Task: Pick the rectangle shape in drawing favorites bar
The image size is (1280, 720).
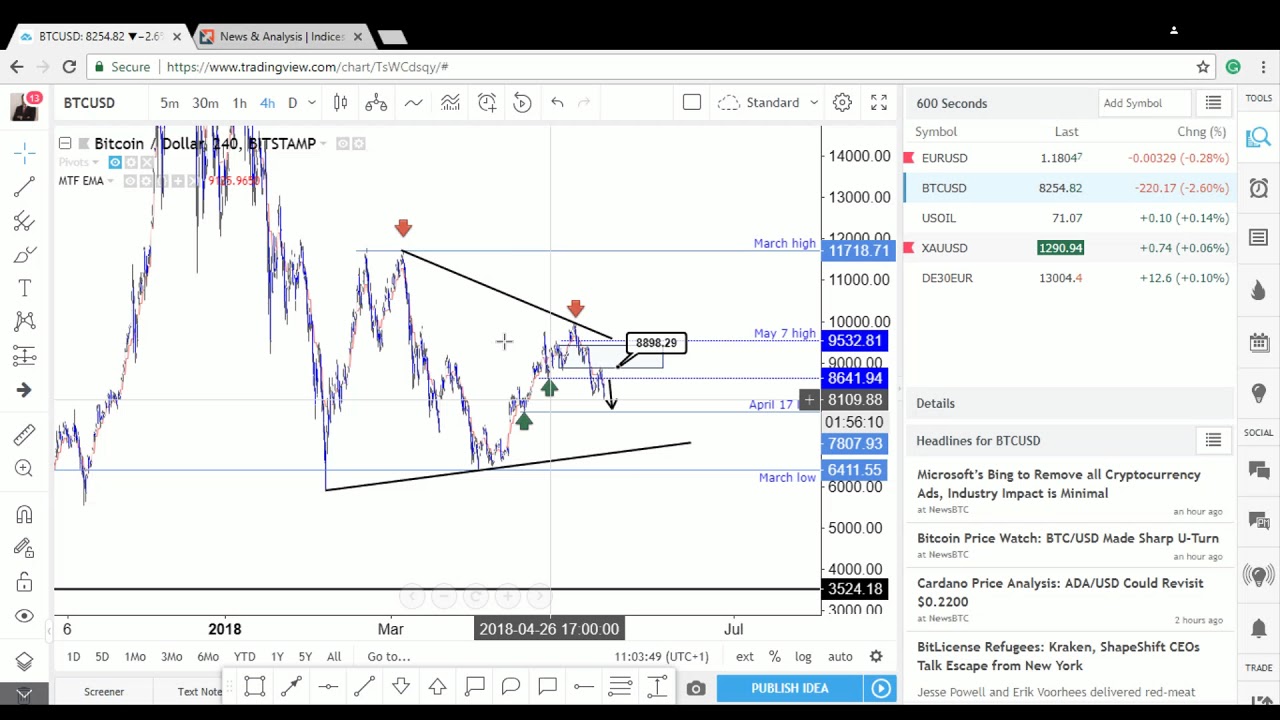Action: click(x=255, y=686)
